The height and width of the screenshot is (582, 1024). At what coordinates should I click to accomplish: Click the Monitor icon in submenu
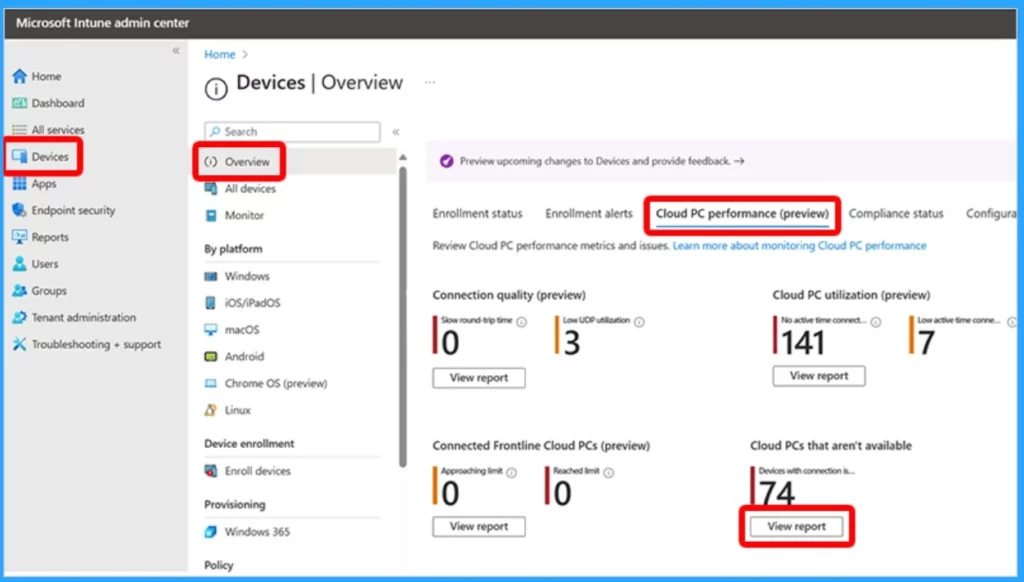(211, 216)
